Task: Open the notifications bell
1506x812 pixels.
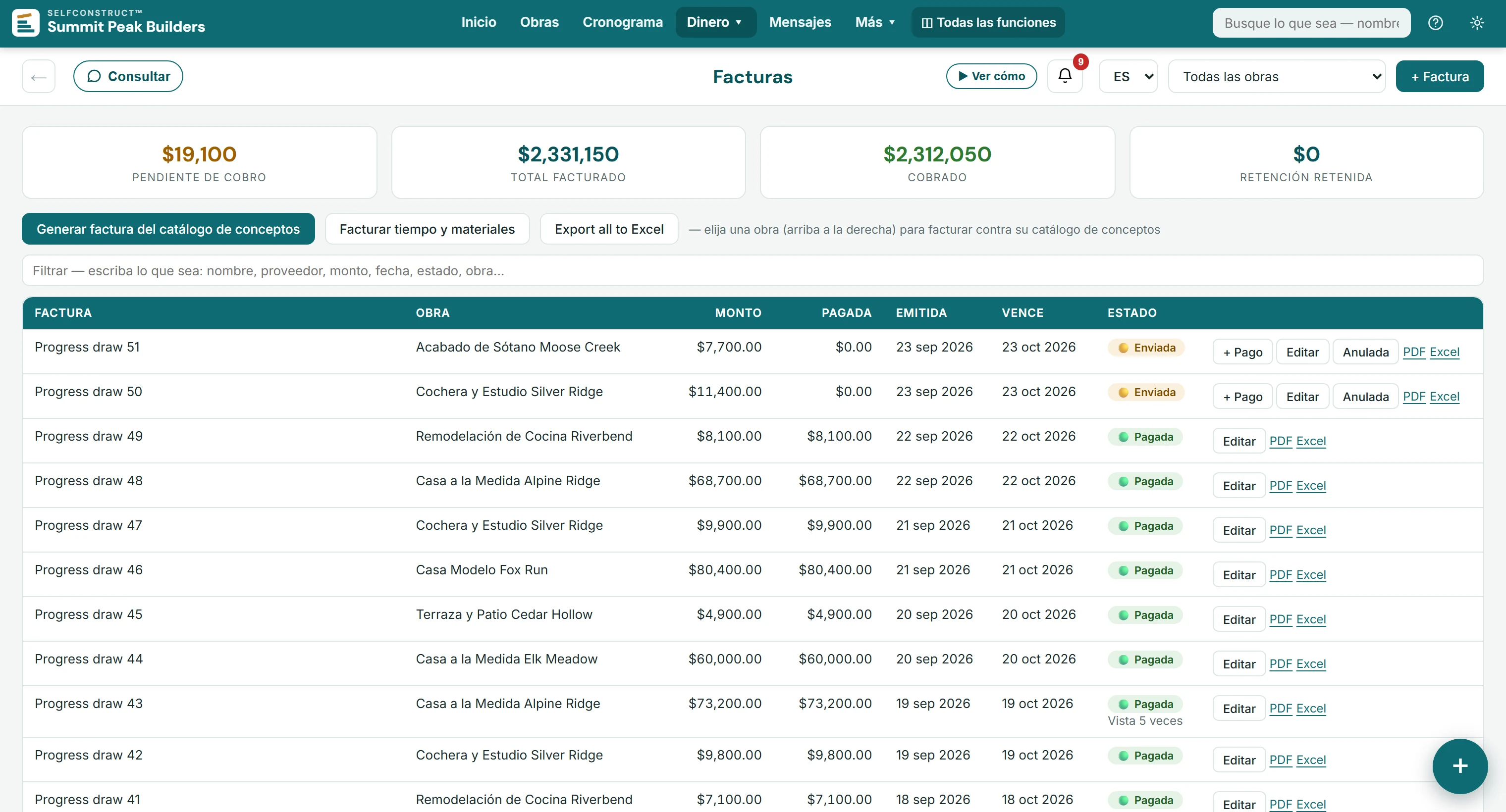Action: point(1065,76)
